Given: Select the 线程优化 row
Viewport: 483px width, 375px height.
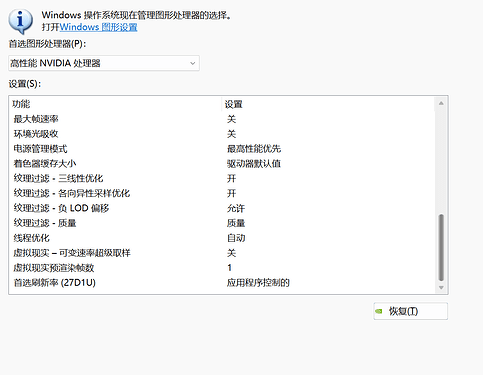Looking at the screenshot, I should [x=222, y=238].
